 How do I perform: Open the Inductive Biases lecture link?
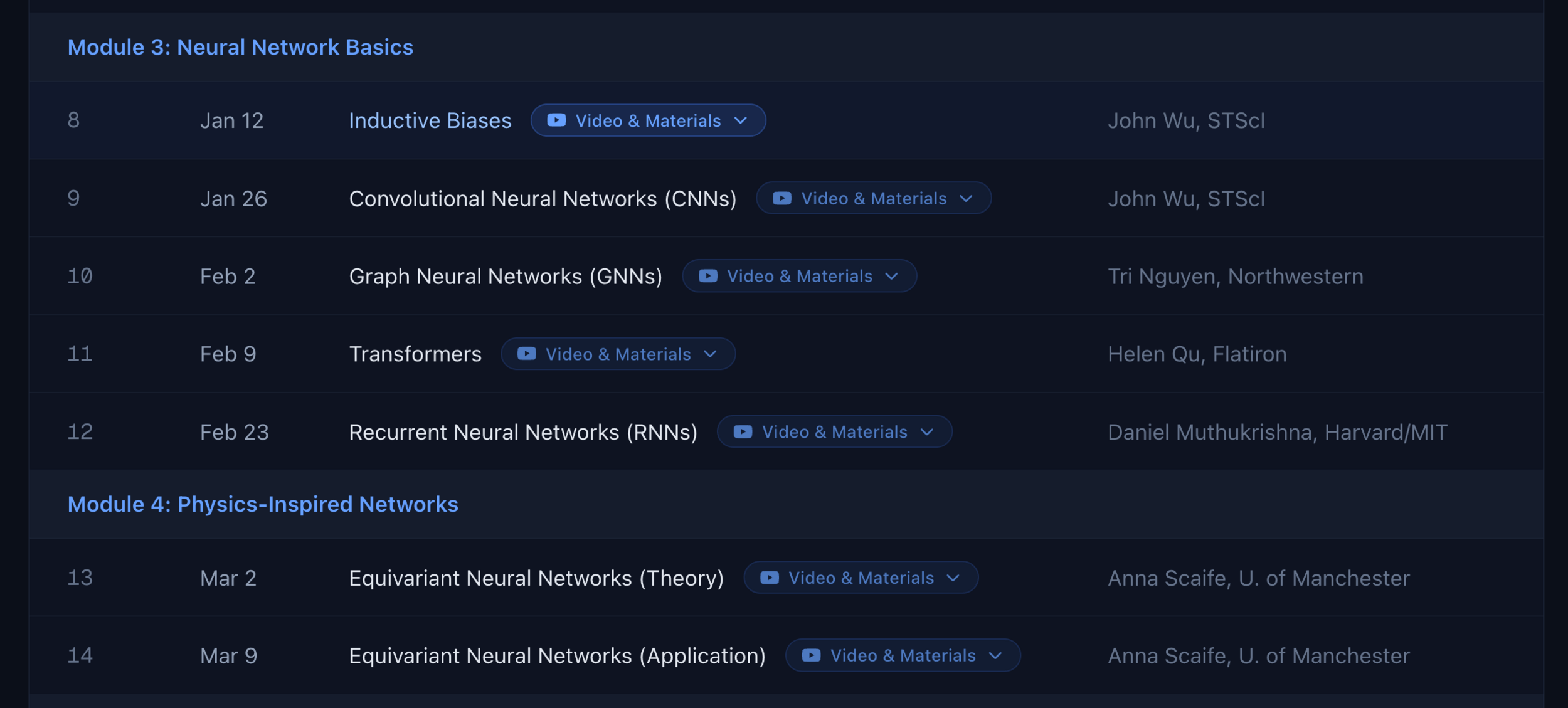(430, 120)
